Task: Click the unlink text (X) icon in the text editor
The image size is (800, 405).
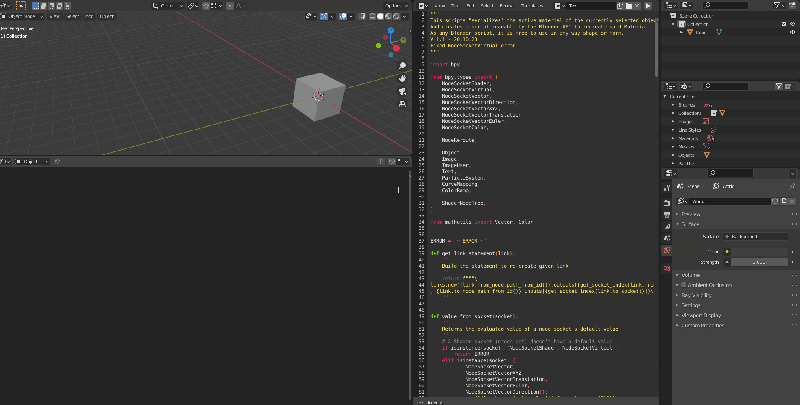Action: point(637,6)
